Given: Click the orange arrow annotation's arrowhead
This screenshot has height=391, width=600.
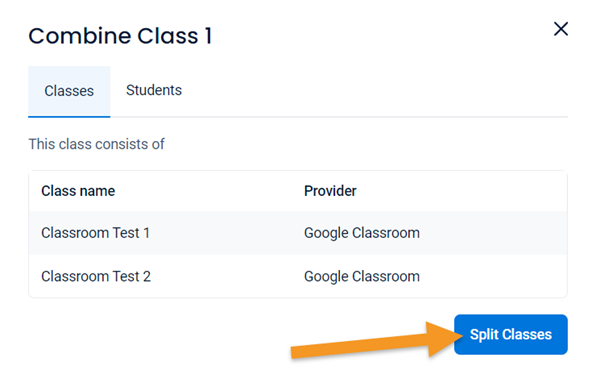Looking at the screenshot, I should [x=444, y=339].
